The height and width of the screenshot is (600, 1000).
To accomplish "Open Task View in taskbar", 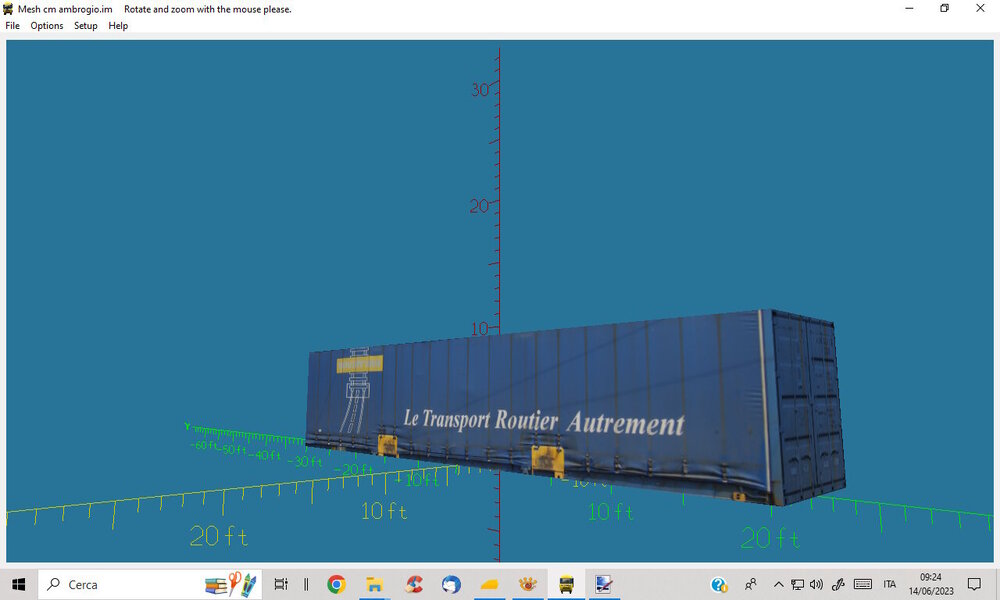I will (x=281, y=584).
